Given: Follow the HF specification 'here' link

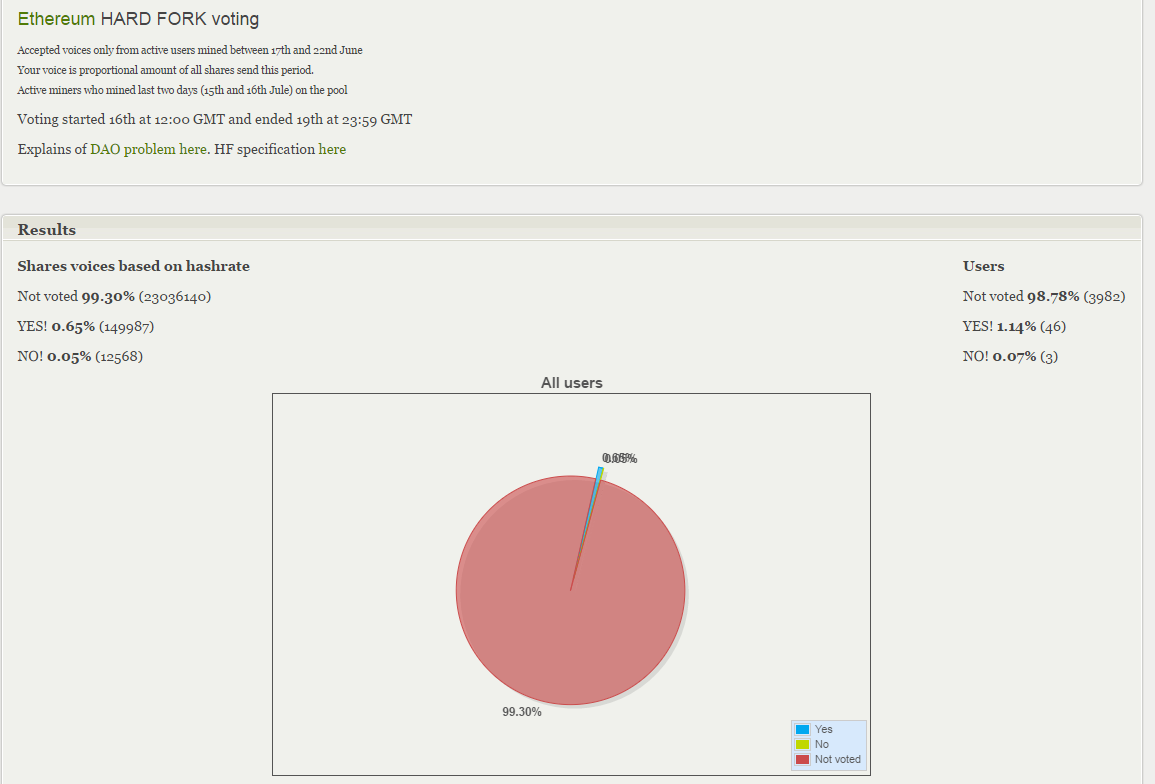Looking at the screenshot, I should (332, 149).
